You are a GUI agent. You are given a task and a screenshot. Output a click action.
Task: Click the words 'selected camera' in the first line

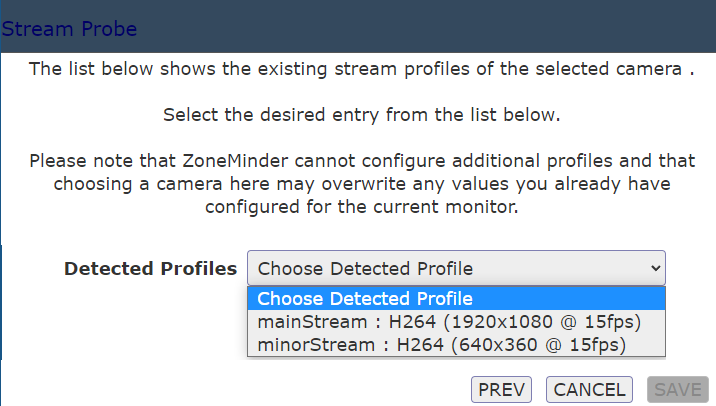(609, 69)
